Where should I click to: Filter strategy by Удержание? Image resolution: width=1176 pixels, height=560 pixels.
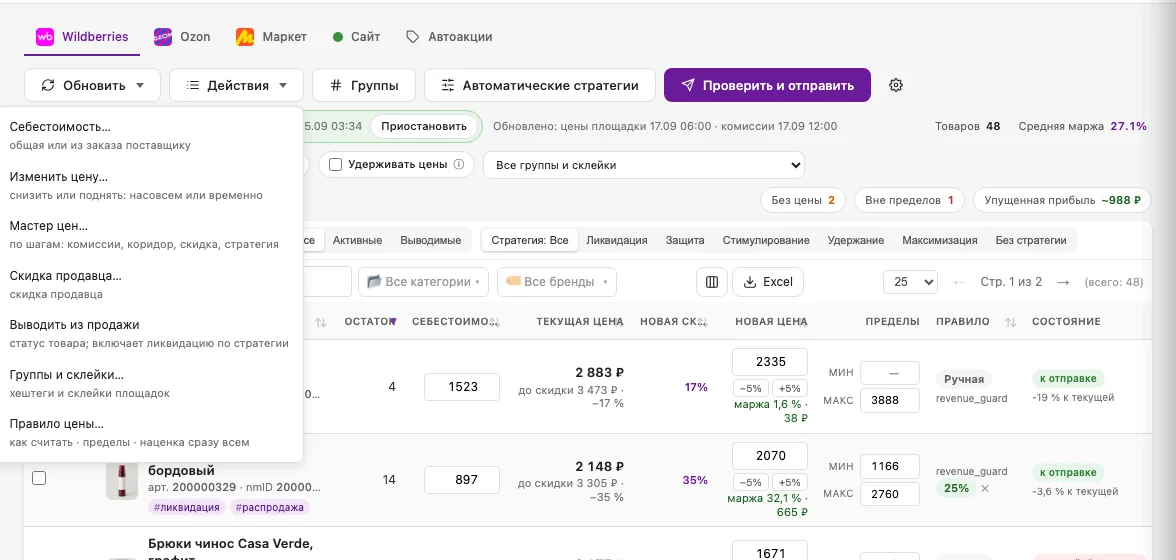coord(856,241)
